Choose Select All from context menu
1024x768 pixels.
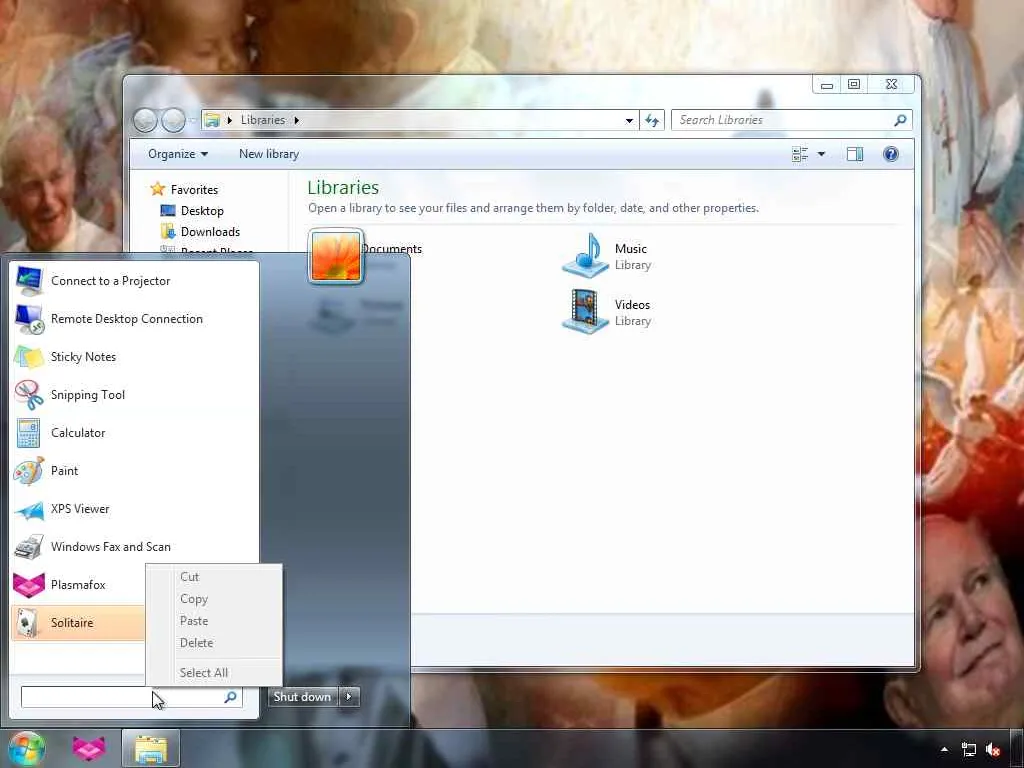214,673
